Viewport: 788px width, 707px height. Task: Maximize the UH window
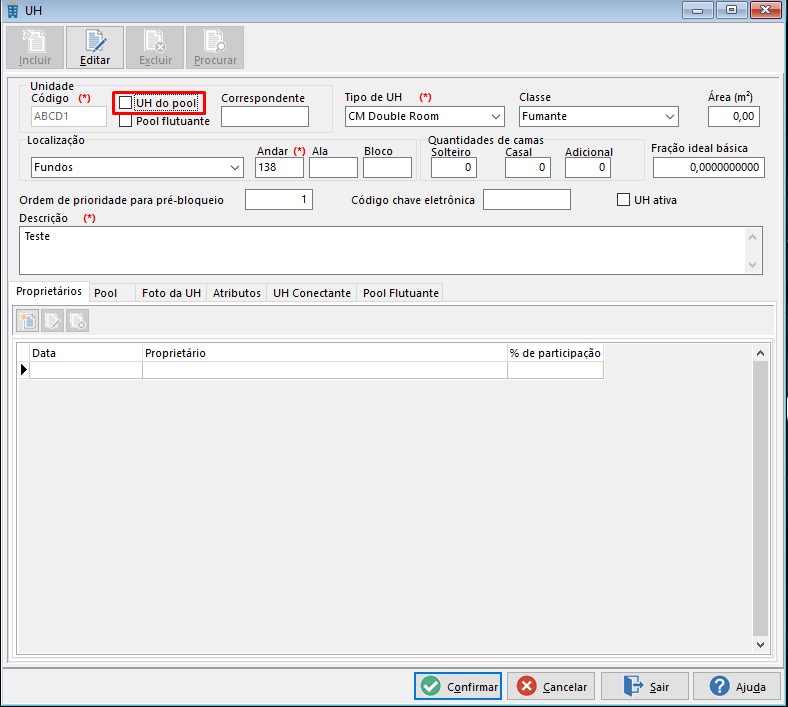731,10
